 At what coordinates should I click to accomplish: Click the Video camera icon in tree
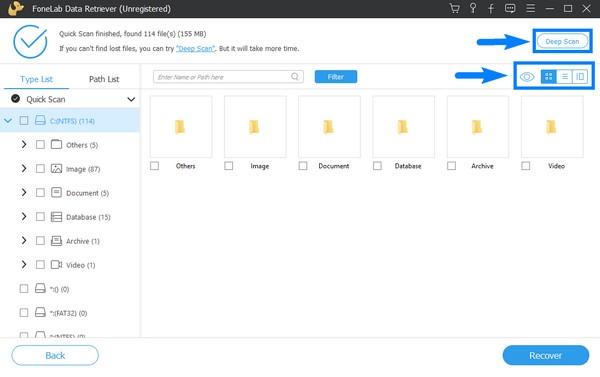point(56,264)
